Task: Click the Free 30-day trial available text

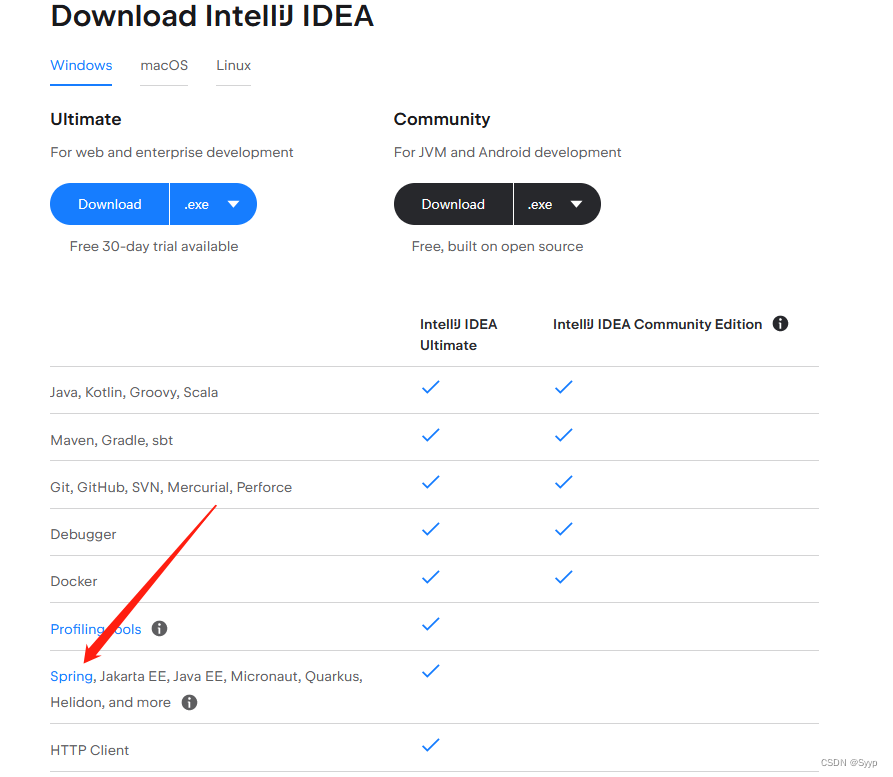Action: pyautogui.click(x=154, y=246)
